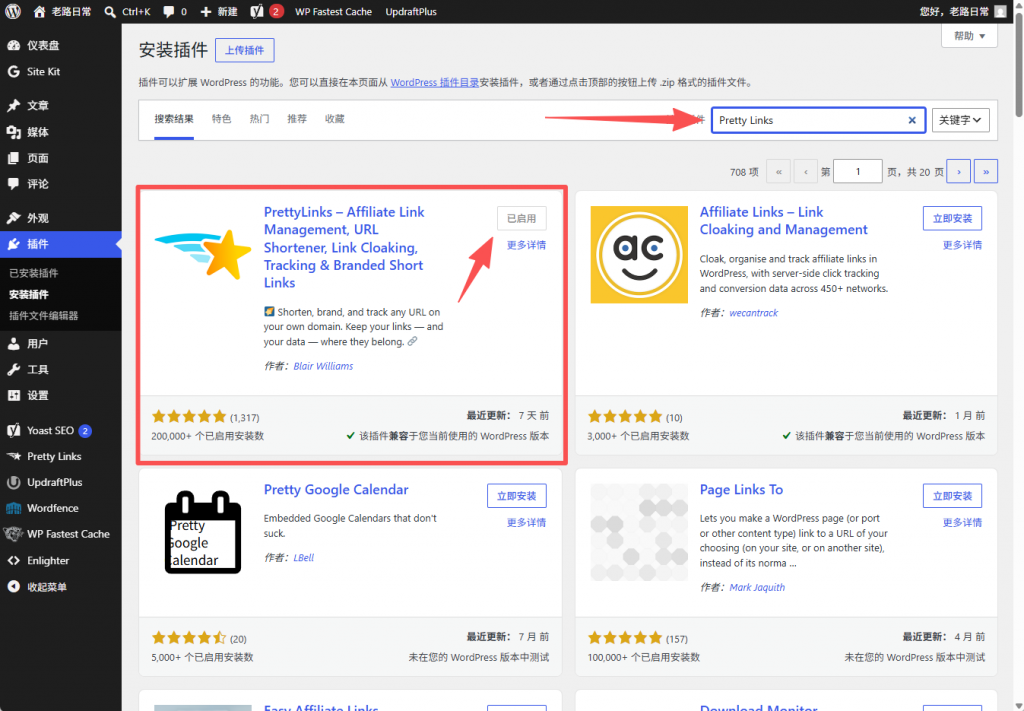Open author wecantrack link
Image resolution: width=1024 pixels, height=711 pixels.
tap(754, 313)
